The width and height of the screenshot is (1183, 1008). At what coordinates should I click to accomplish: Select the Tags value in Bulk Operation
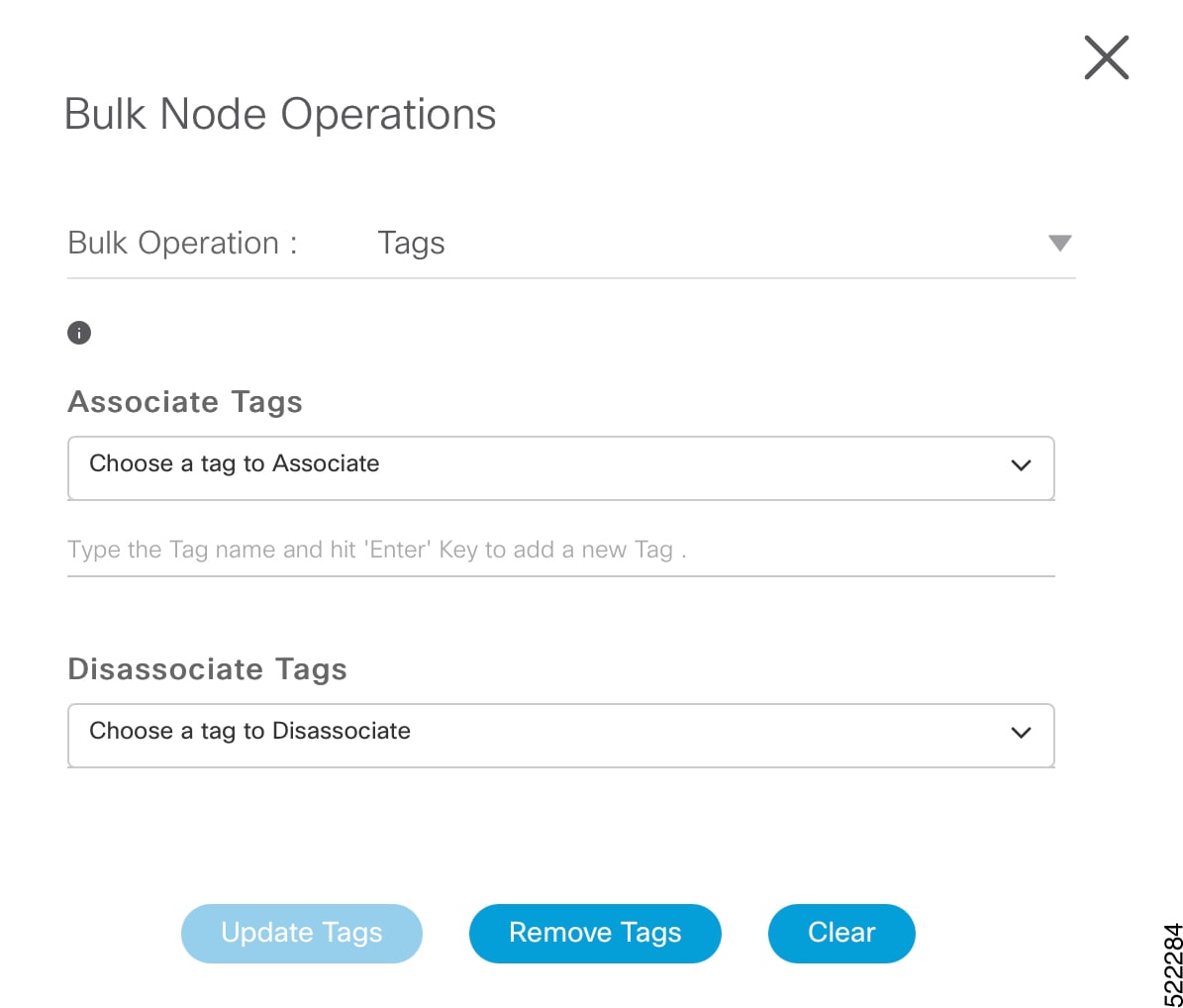click(411, 244)
